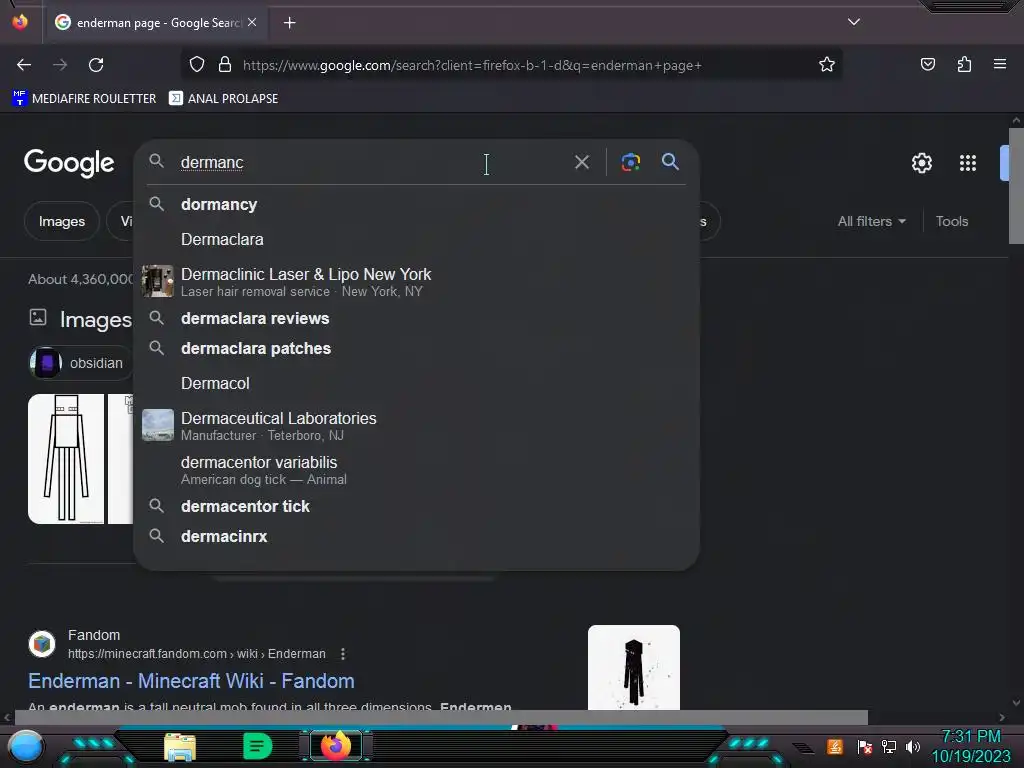Screen dimensions: 1024x768
Task: Open the green chat app on taskbar
Action: click(x=257, y=746)
